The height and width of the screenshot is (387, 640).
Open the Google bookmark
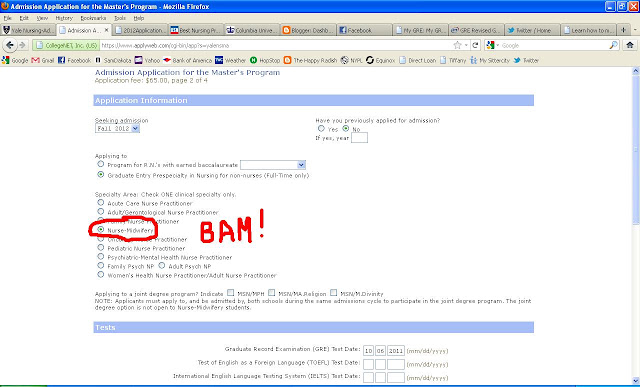click(15, 60)
